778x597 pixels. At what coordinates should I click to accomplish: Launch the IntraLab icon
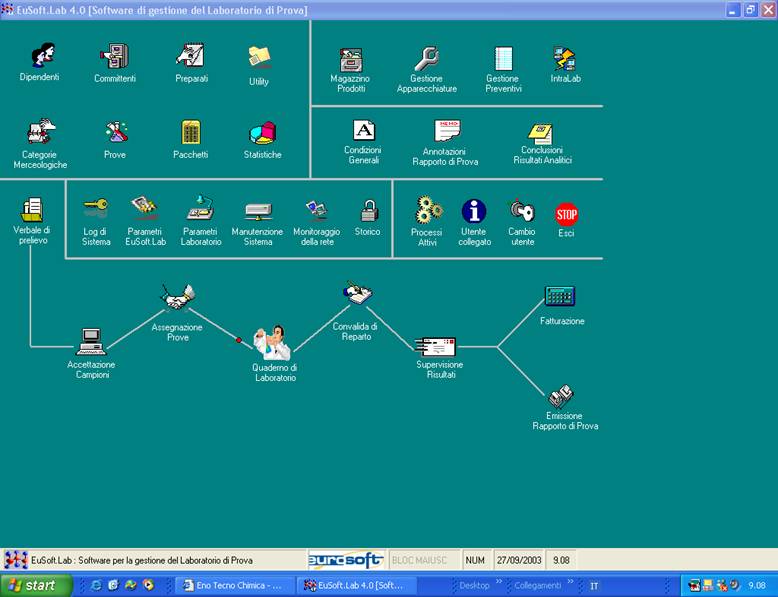click(x=564, y=59)
